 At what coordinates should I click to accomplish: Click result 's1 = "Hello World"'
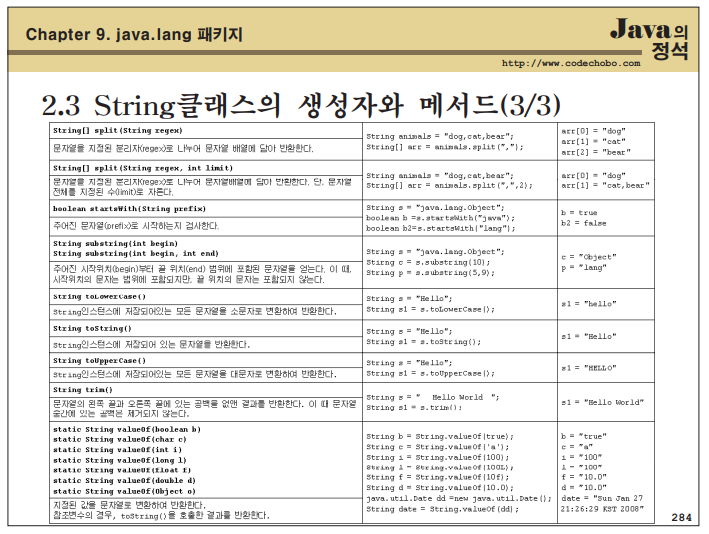[x=602, y=402]
